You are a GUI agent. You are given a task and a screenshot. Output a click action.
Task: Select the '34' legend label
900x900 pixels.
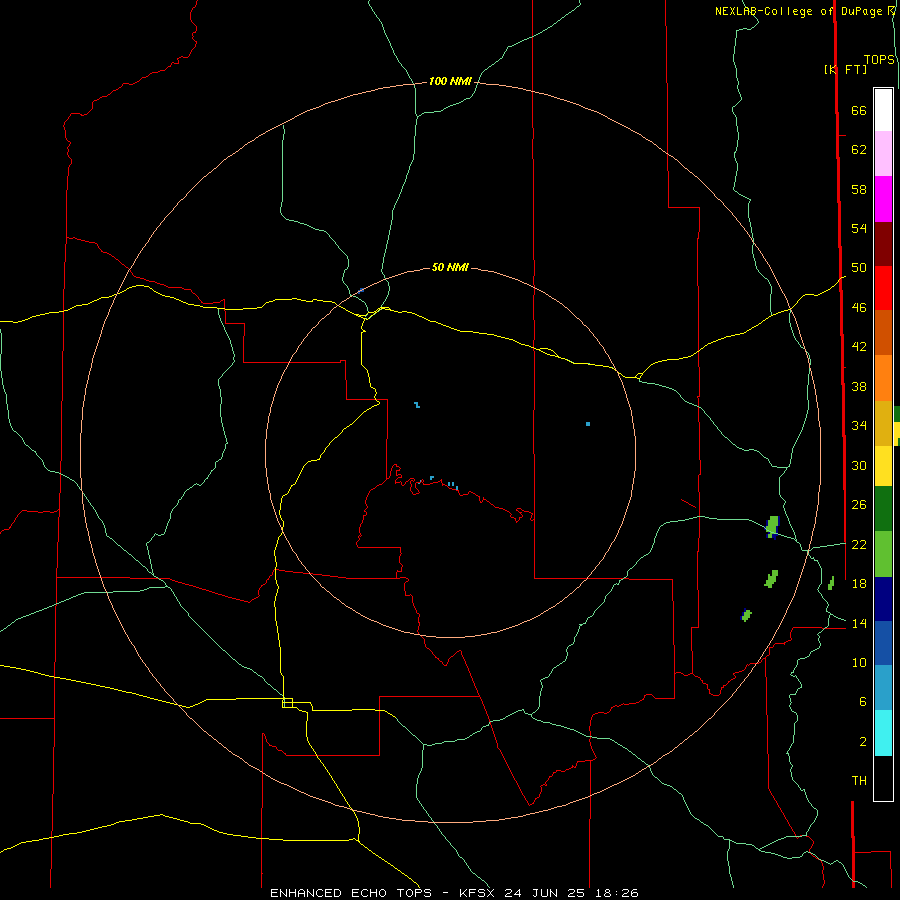click(x=859, y=426)
